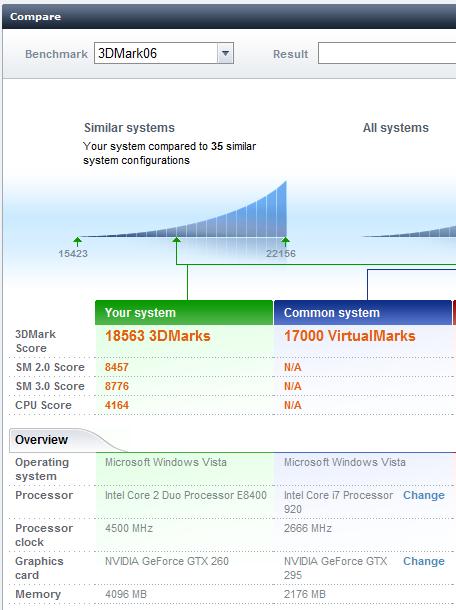
Task: Click the Your system column header
Action: point(184,312)
